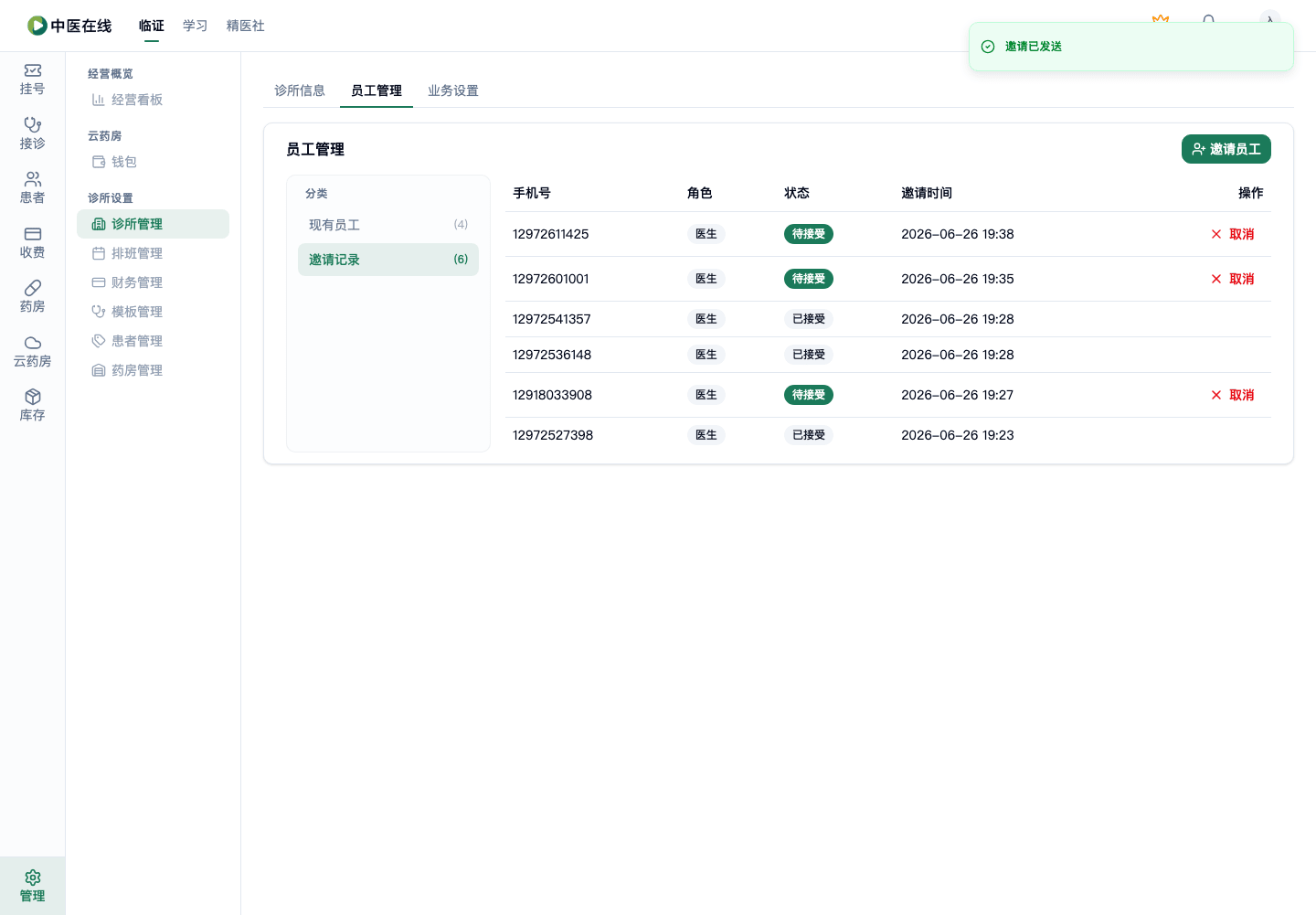
Task: Click the 钱包 wallet icon
Action: (99, 162)
